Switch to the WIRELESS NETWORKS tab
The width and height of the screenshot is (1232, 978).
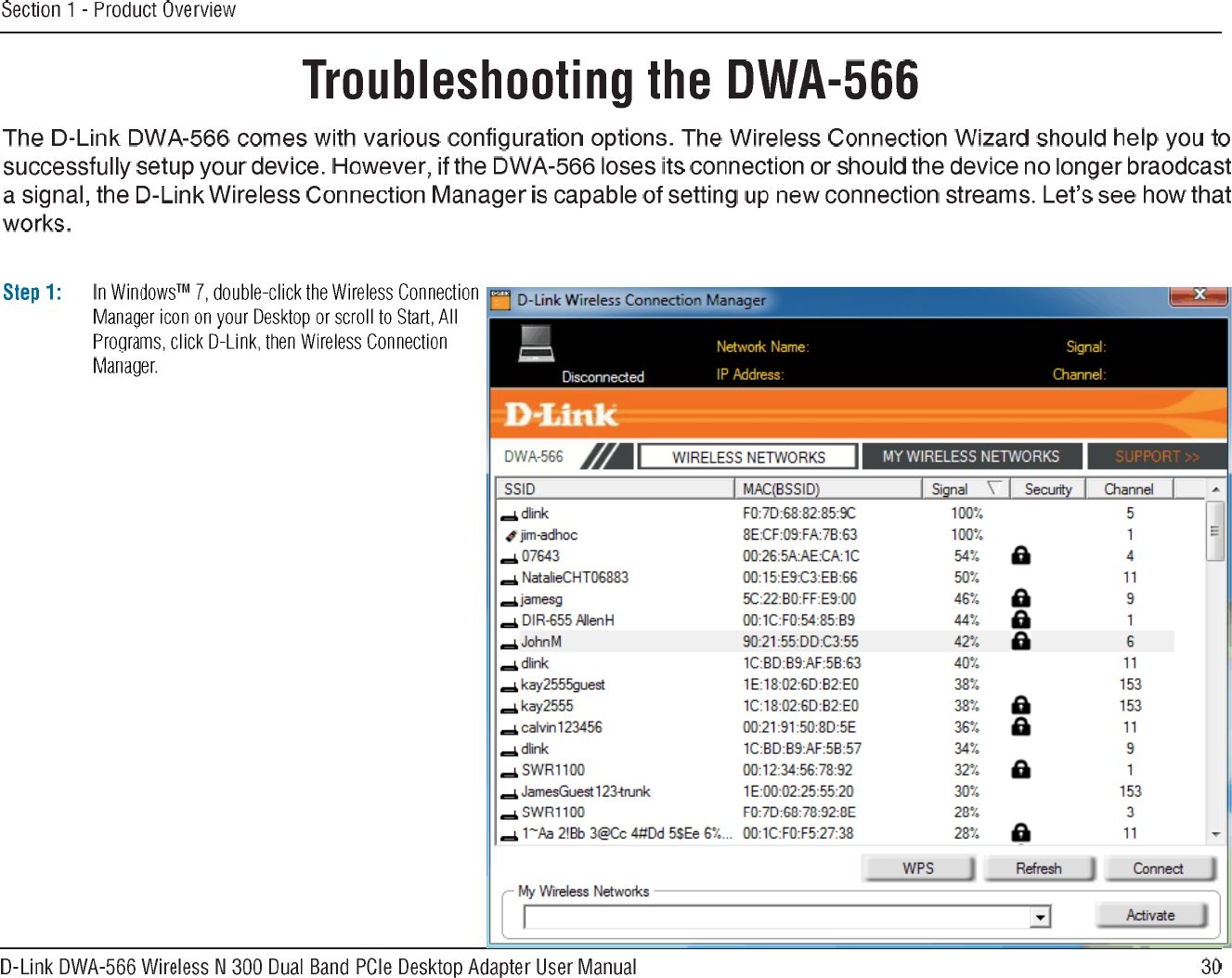click(748, 457)
